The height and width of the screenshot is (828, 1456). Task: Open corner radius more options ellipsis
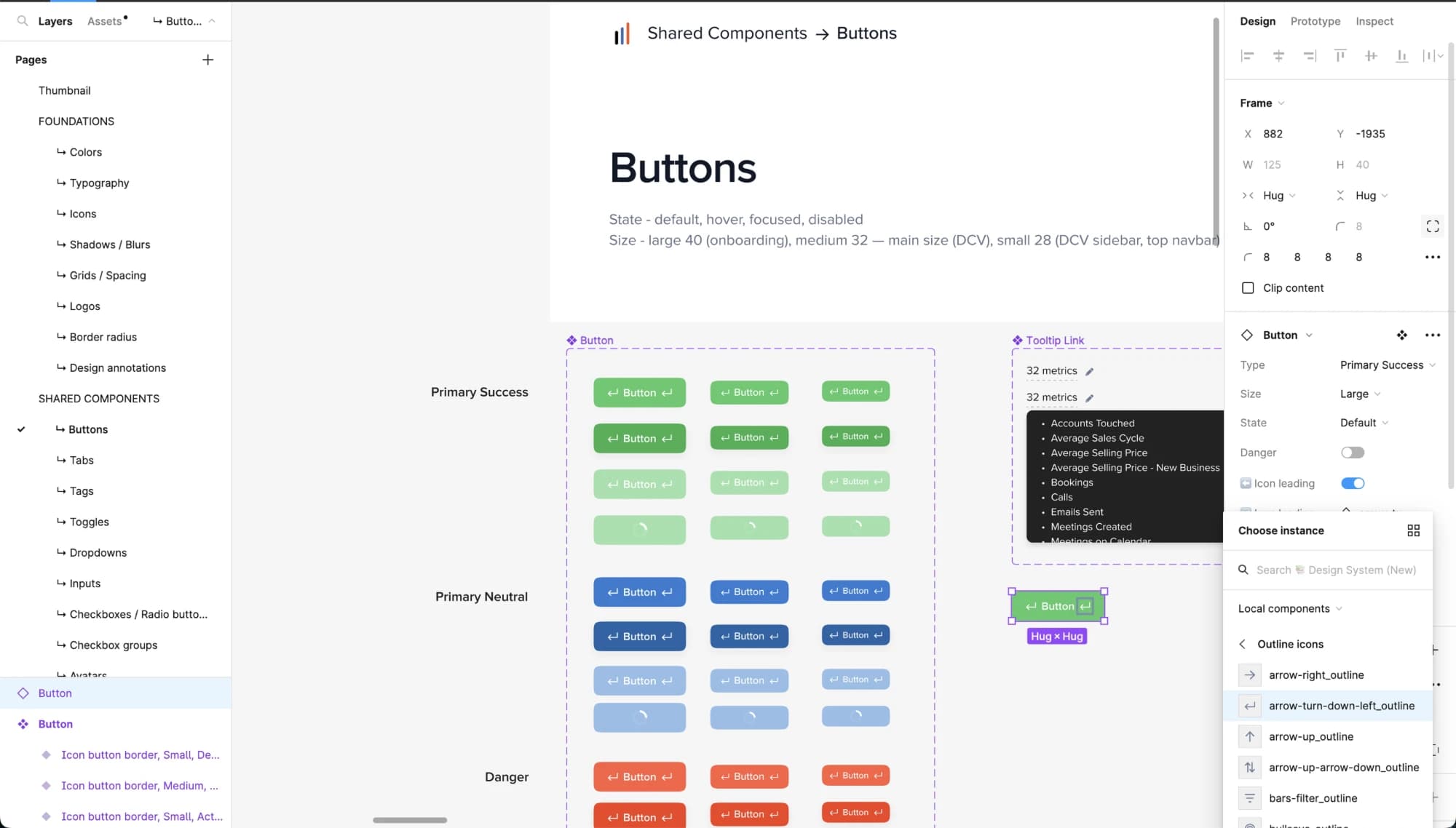pyautogui.click(x=1433, y=257)
